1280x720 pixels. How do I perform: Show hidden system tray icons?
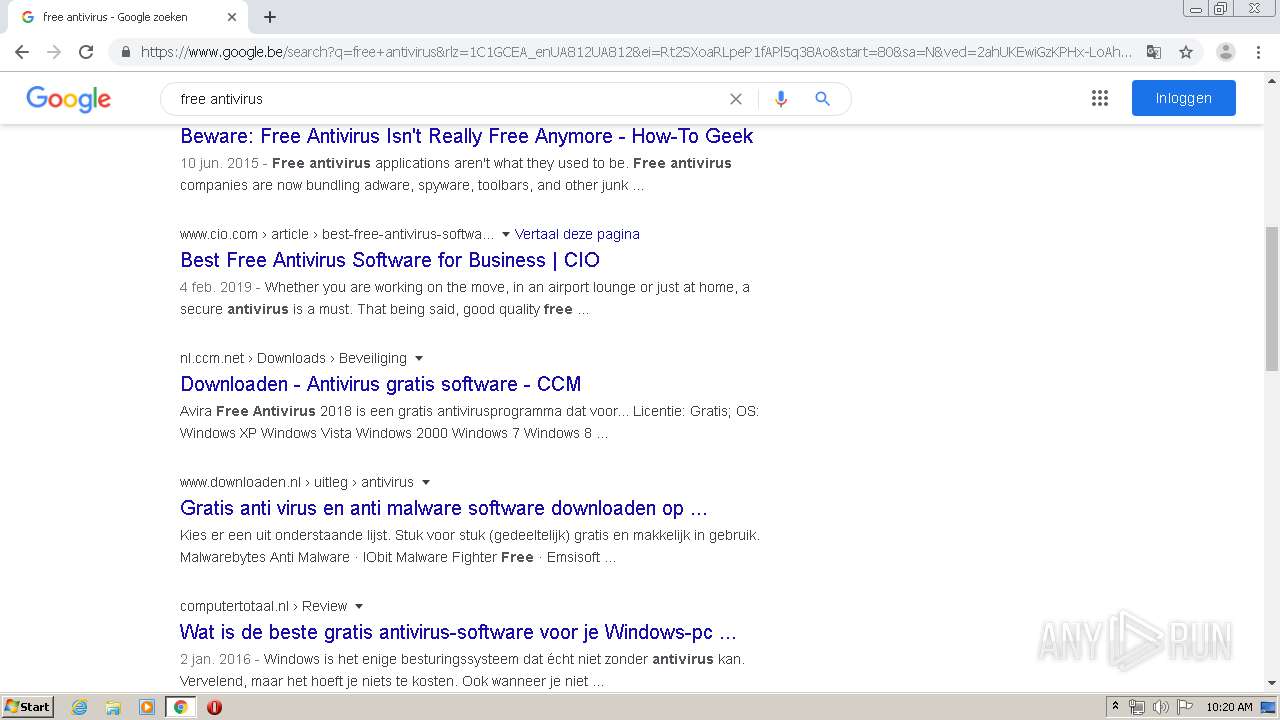pyautogui.click(x=1115, y=707)
